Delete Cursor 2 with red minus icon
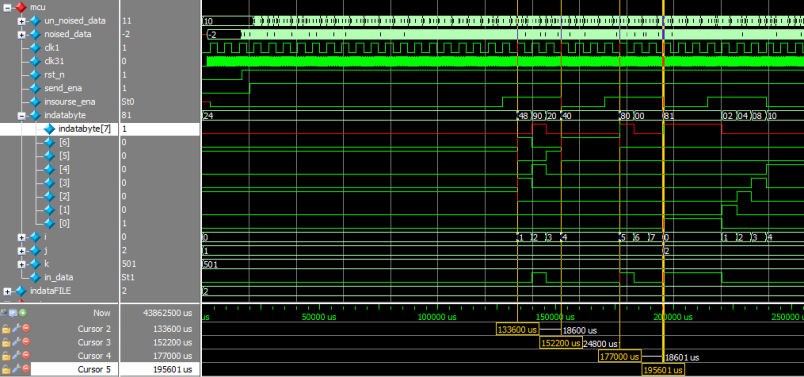804x377 pixels. click(26, 329)
